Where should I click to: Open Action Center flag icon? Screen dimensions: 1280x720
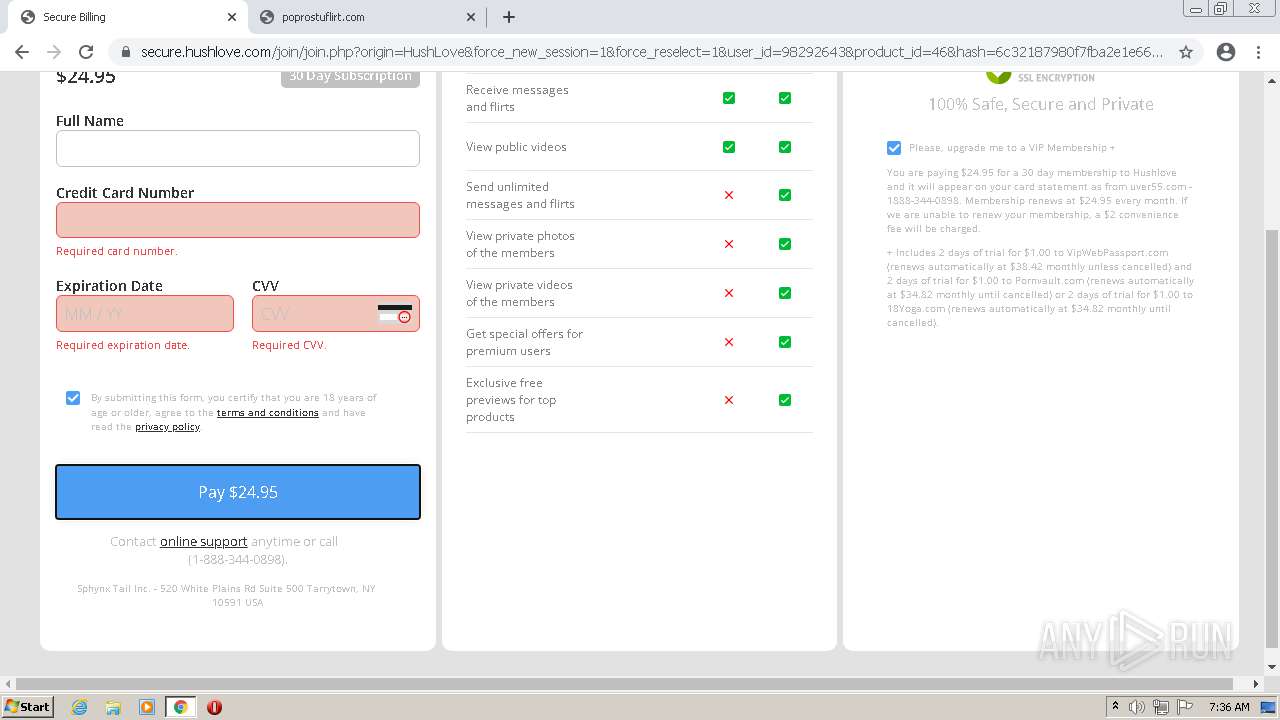(x=1184, y=707)
